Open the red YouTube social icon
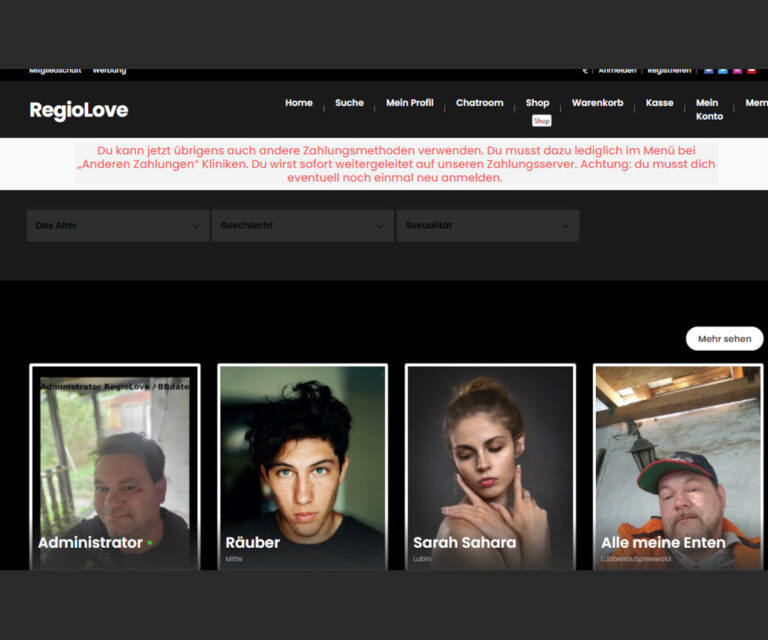This screenshot has width=768, height=640. pos(751,71)
